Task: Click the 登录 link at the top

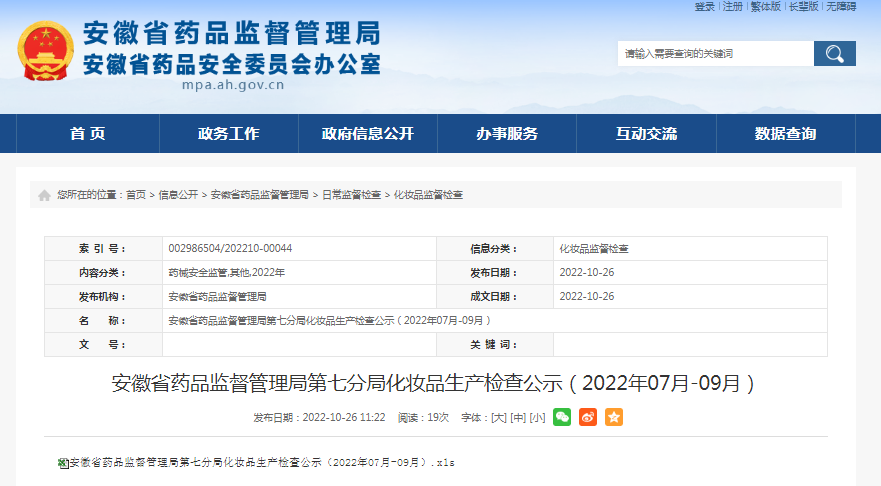Action: click(705, 6)
